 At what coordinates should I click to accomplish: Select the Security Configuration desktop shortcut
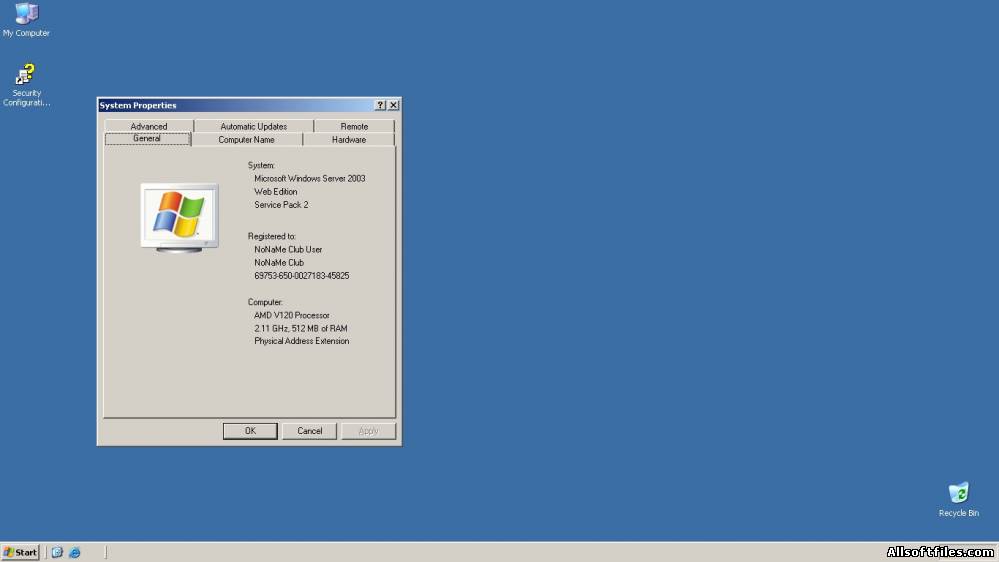26,85
